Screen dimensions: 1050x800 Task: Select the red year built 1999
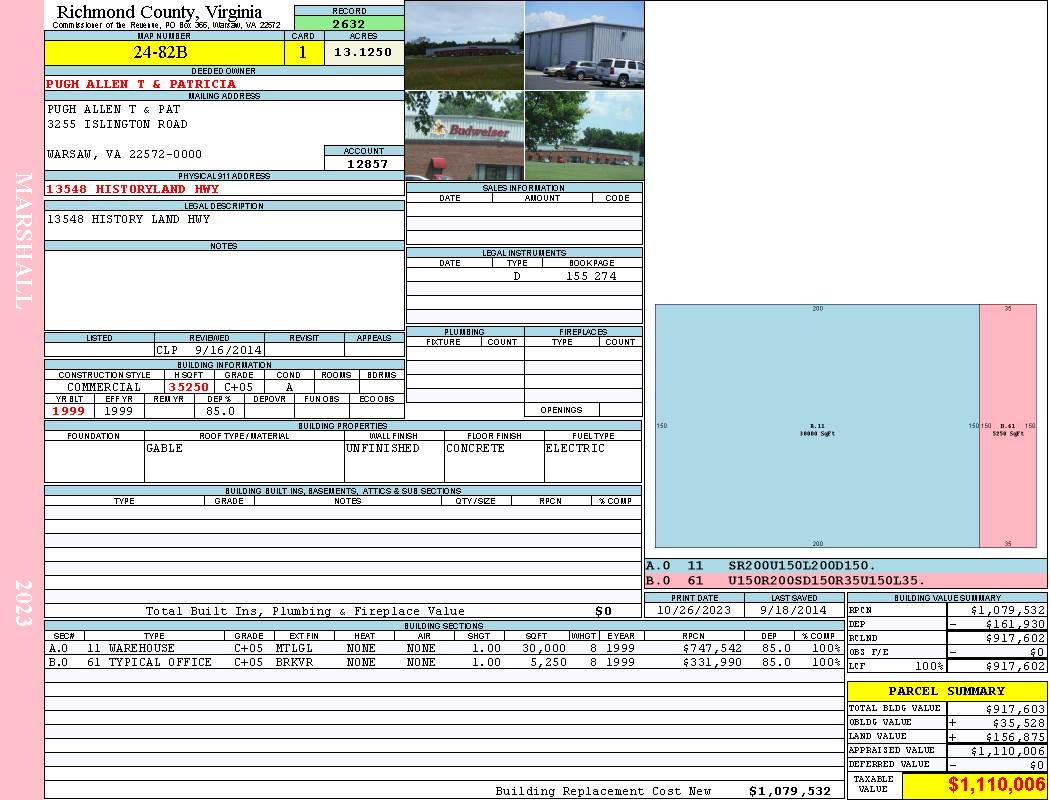(x=69, y=411)
